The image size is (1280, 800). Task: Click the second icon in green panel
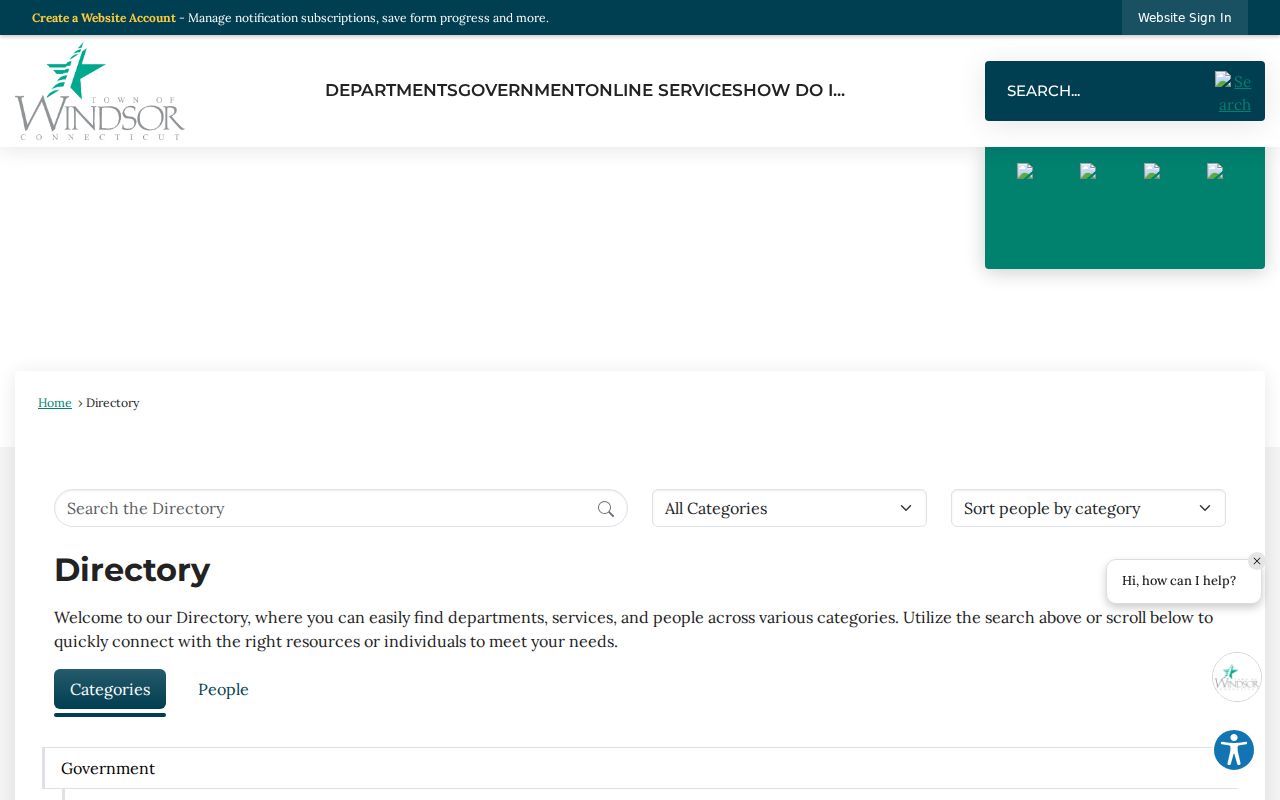tap(1088, 171)
